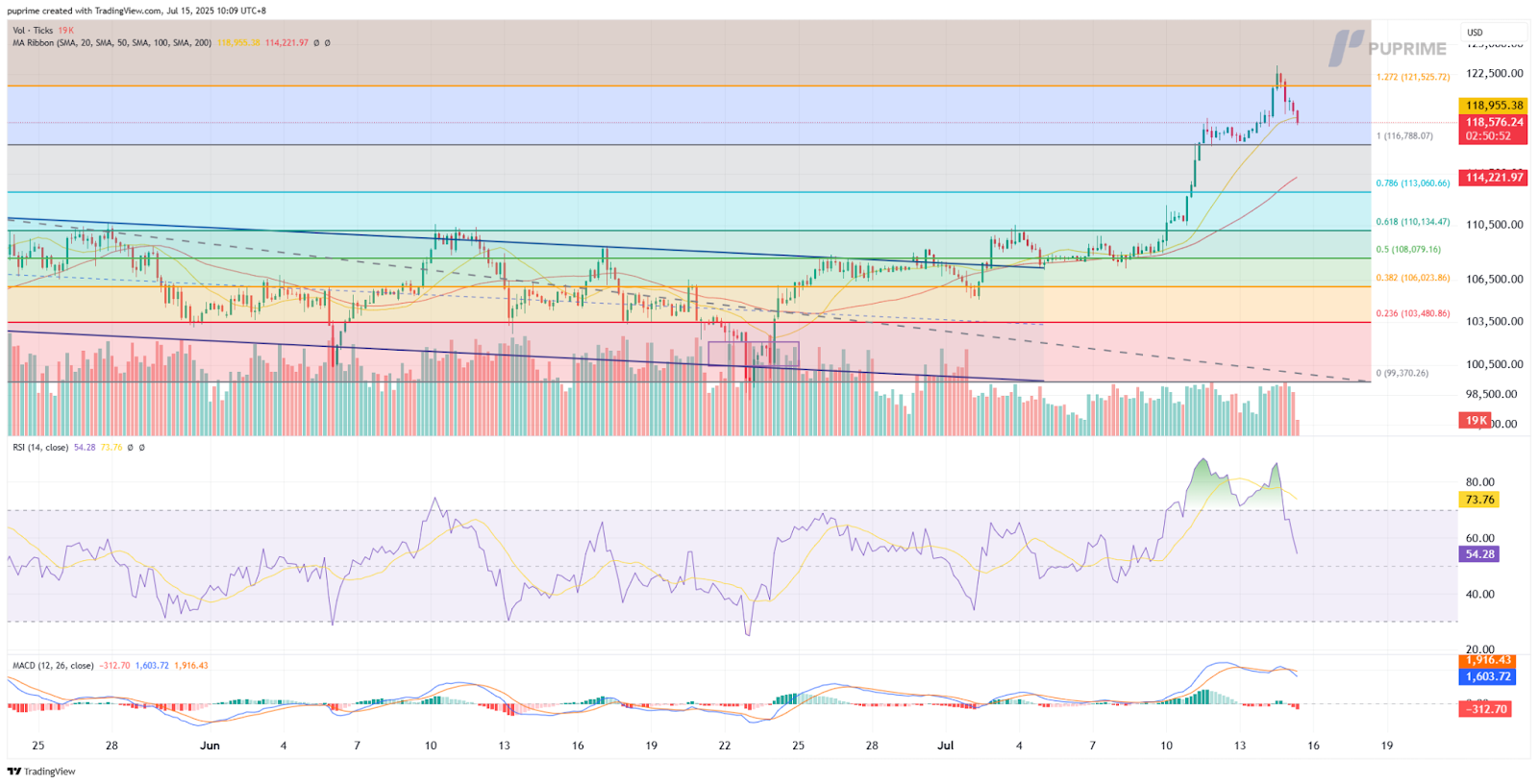Click the RSI 73.76 yellow value tag
The height and width of the screenshot is (784, 1538).
(x=1479, y=500)
